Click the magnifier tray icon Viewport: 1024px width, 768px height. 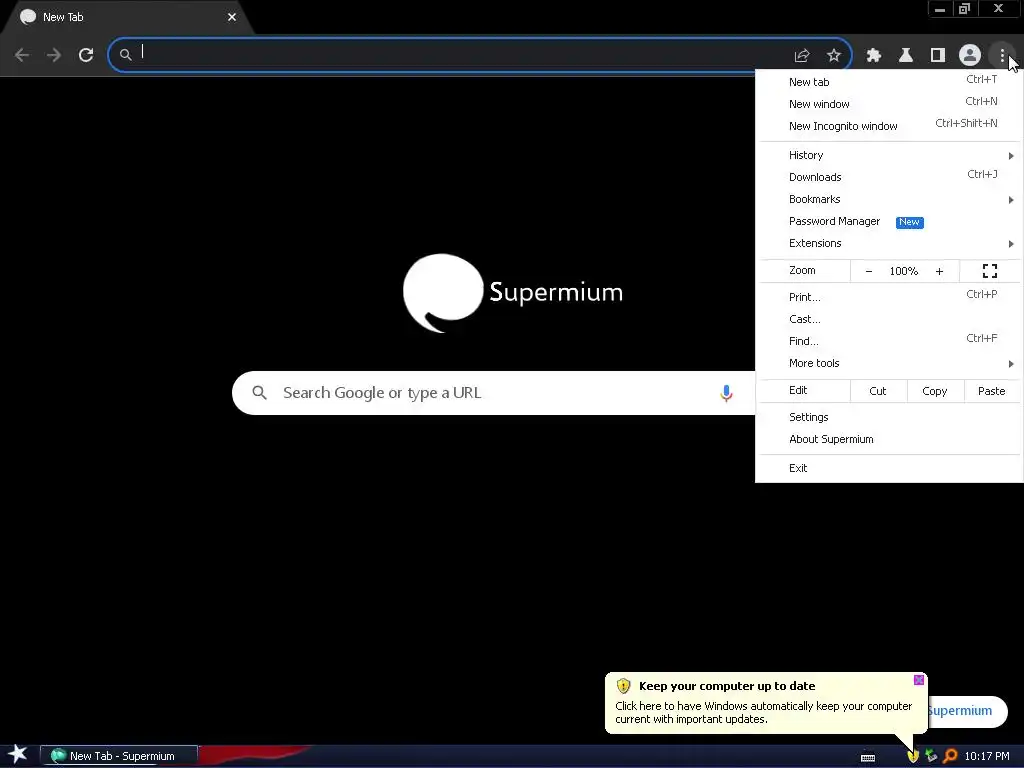[950, 756]
